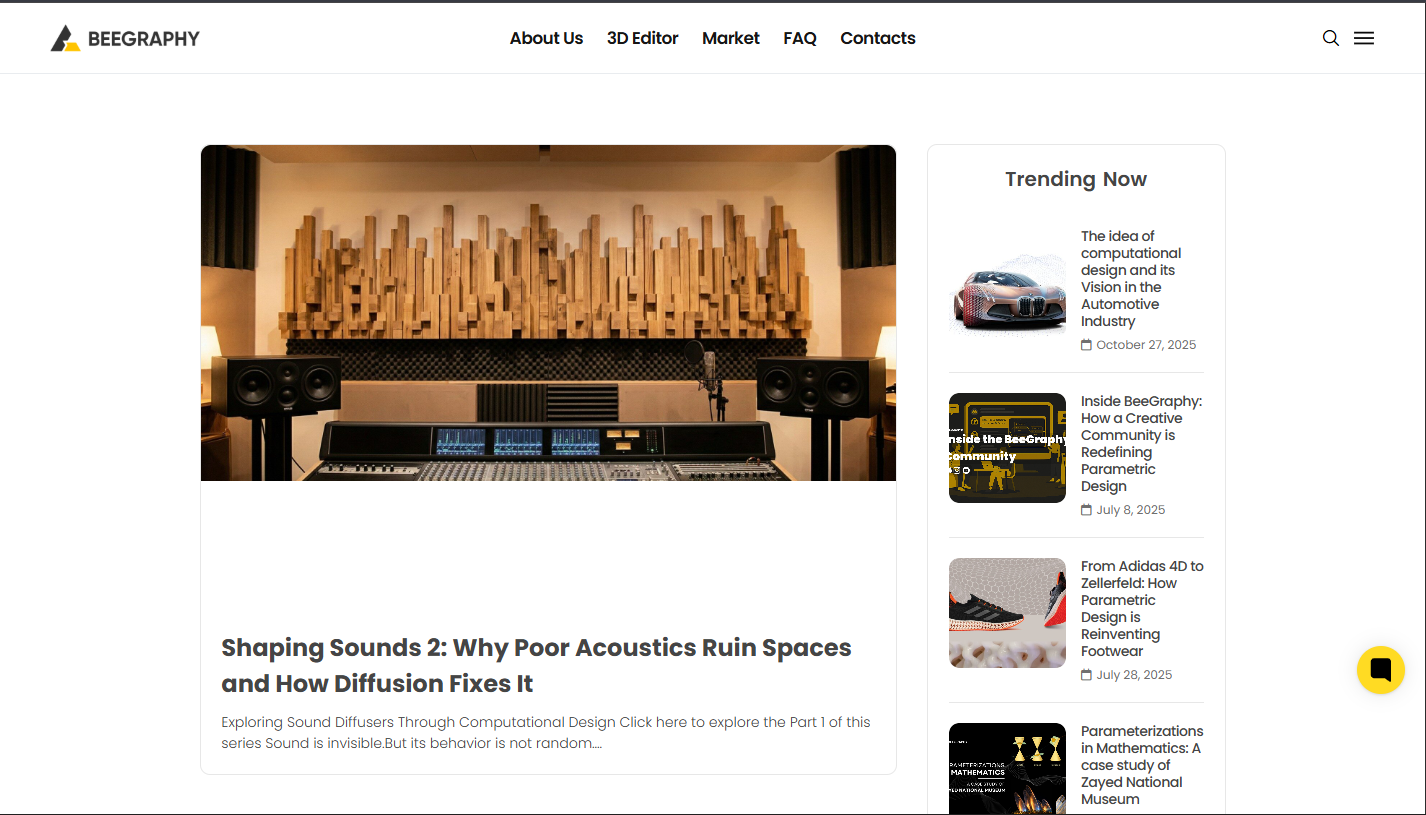This screenshot has height=815, width=1426.
Task: Click calendar icon beside July 8, 2025
Action: (1086, 510)
